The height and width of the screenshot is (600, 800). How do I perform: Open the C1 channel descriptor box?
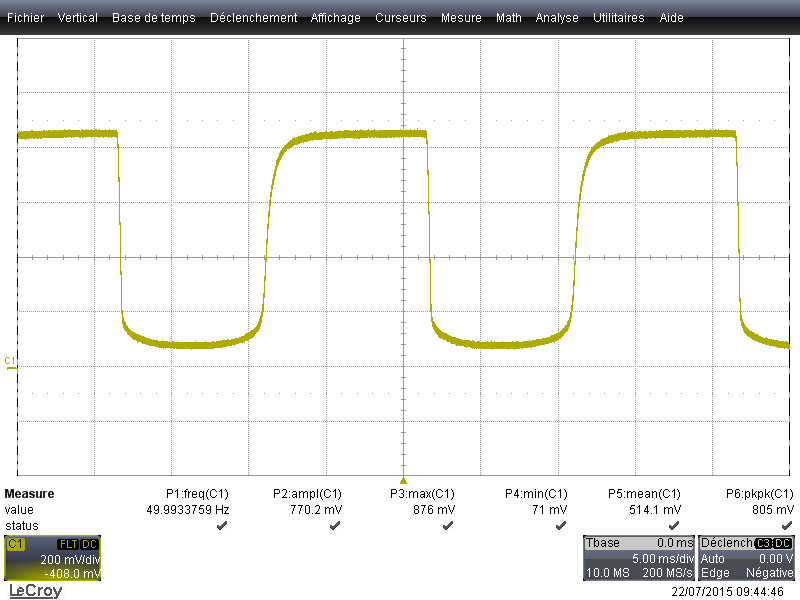pyautogui.click(x=53, y=558)
